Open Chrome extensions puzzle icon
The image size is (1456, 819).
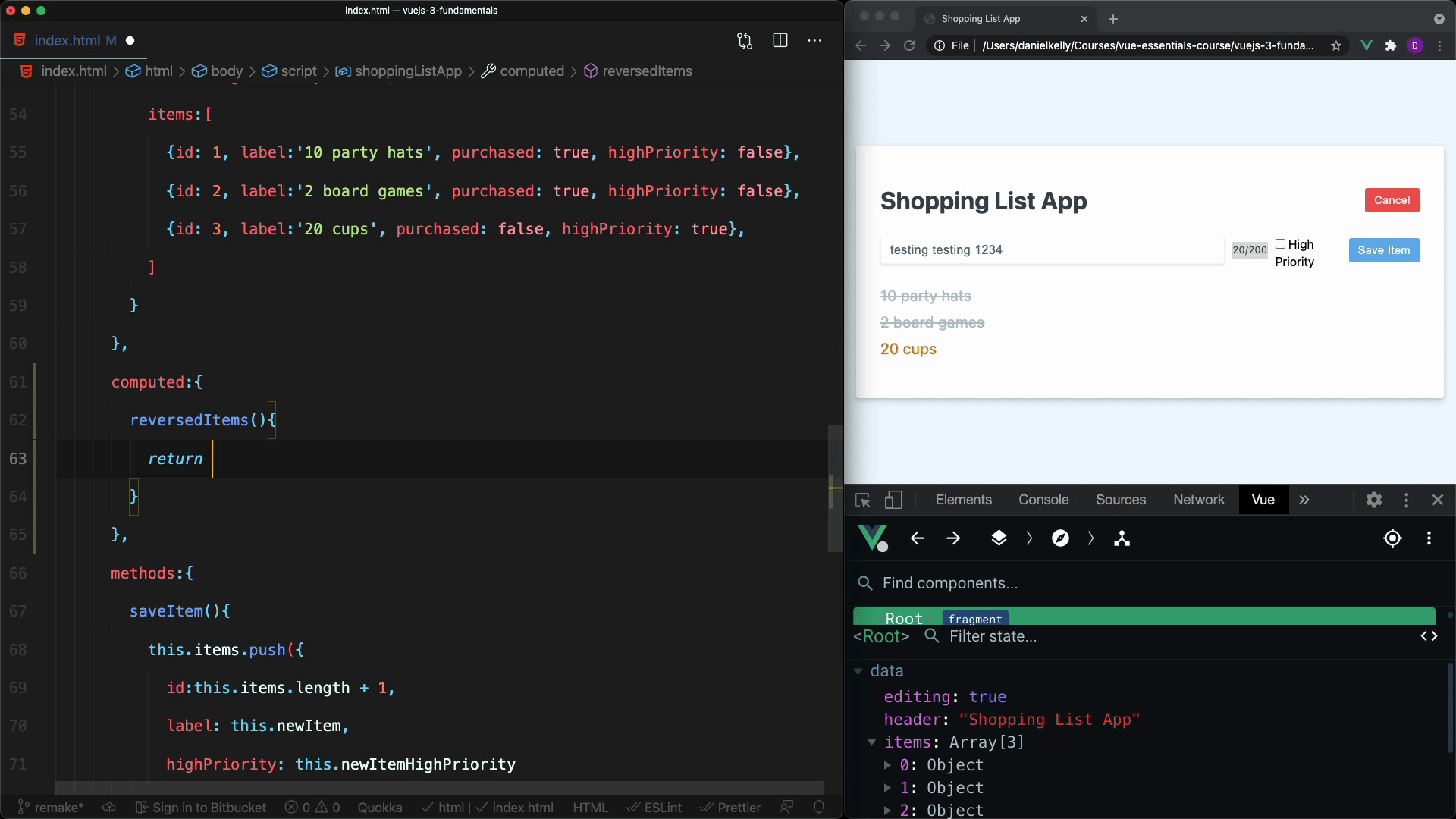tap(1391, 45)
